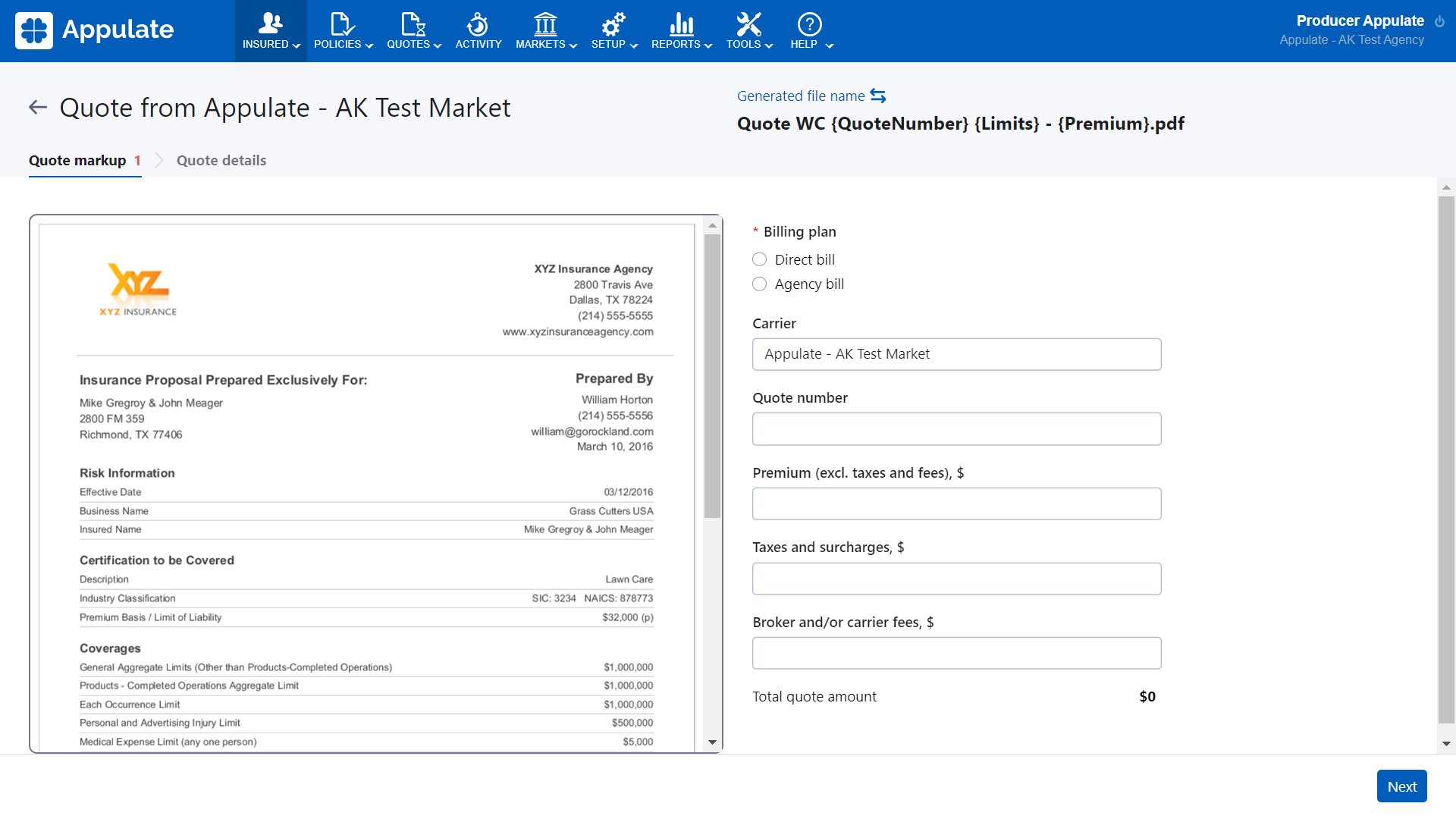Viewport: 1456px width, 819px height.
Task: Click the $0 total quote amount
Action: pyautogui.click(x=1147, y=696)
